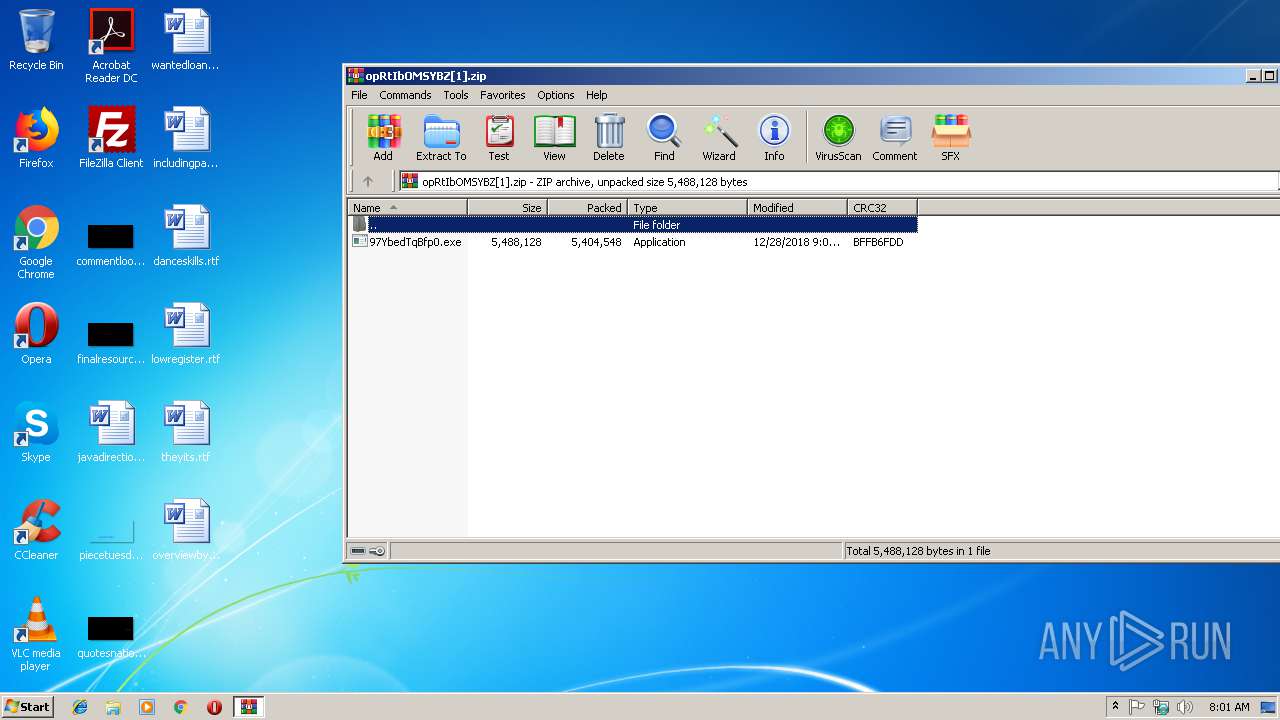Select the theyits.rtf desktop file
This screenshot has height=720, width=1280.
pyautogui.click(x=186, y=432)
